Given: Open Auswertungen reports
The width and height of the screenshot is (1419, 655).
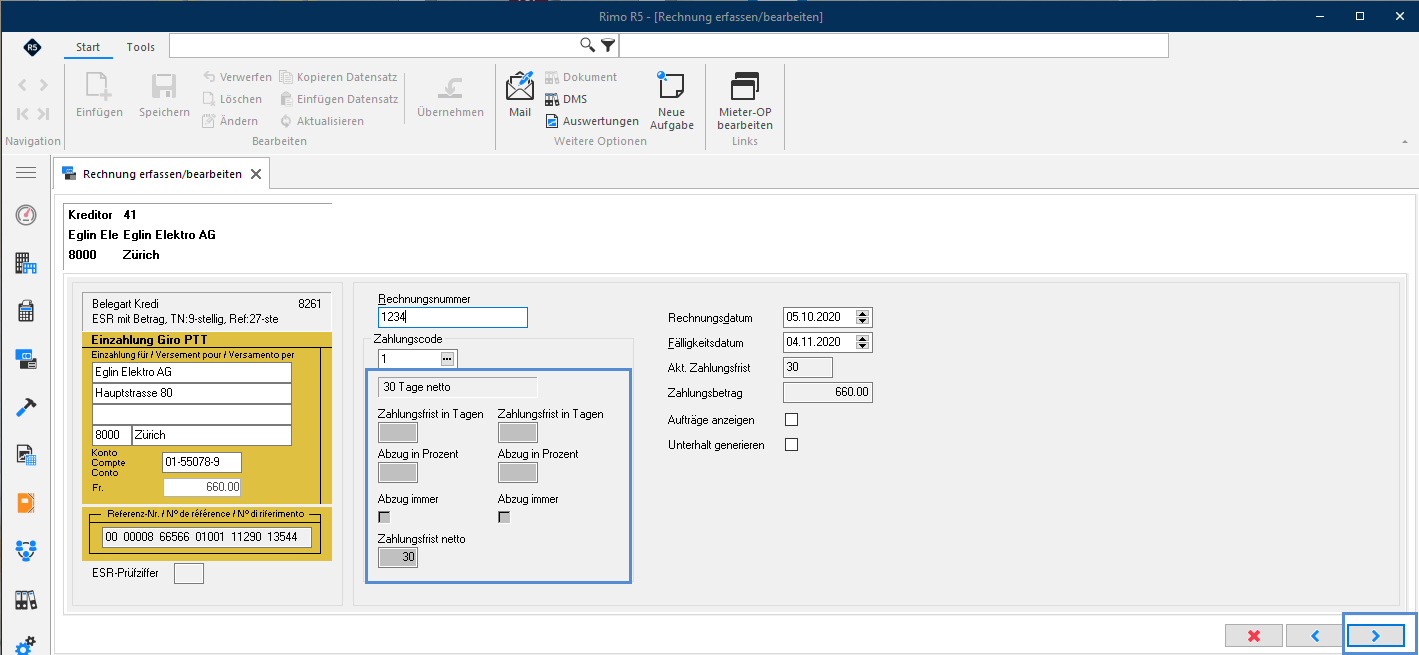Looking at the screenshot, I should [592, 121].
